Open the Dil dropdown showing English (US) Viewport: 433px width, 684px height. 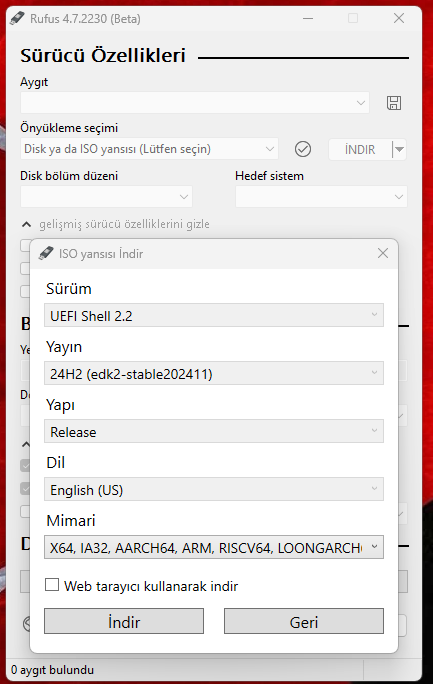214,489
